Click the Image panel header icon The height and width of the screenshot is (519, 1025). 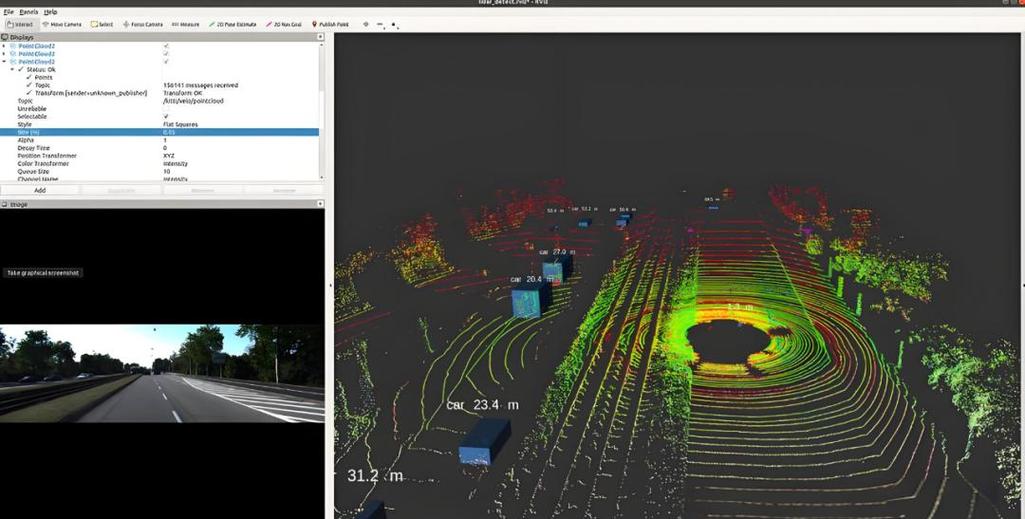pos(5,205)
